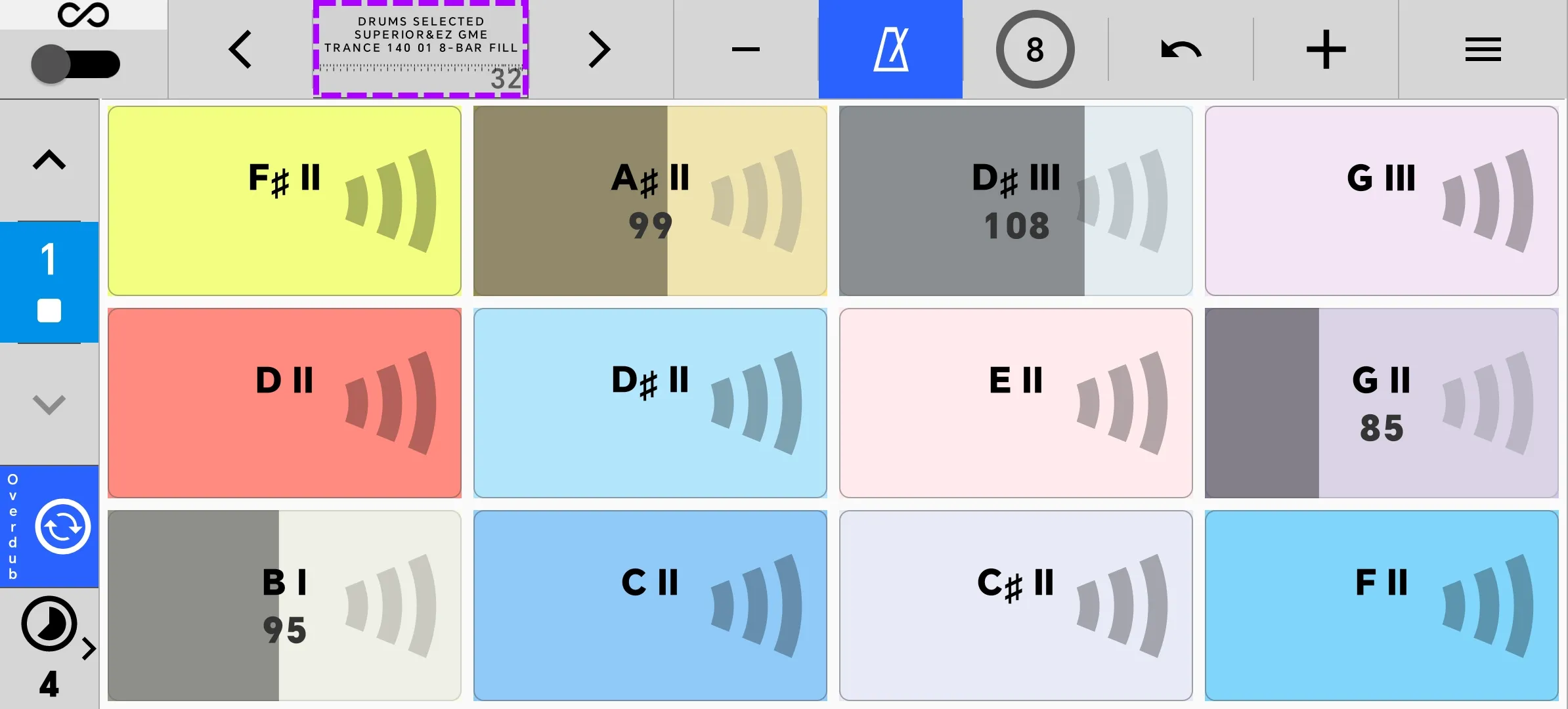The width and height of the screenshot is (1568, 709).
Task: Toggle Overdub mode
Action: pyautogui.click(x=49, y=526)
